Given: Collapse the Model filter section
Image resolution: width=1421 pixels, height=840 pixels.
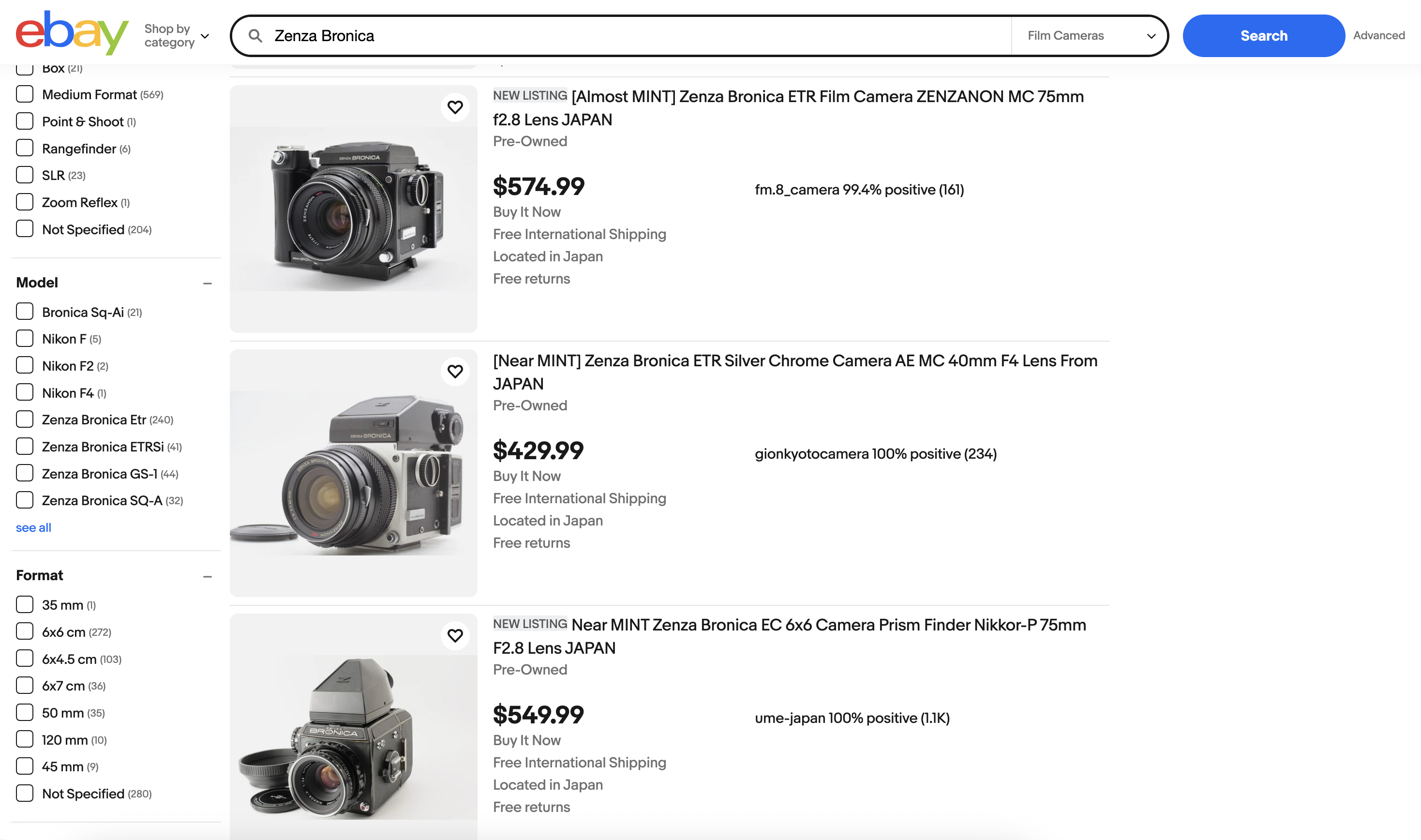Looking at the screenshot, I should (208, 283).
